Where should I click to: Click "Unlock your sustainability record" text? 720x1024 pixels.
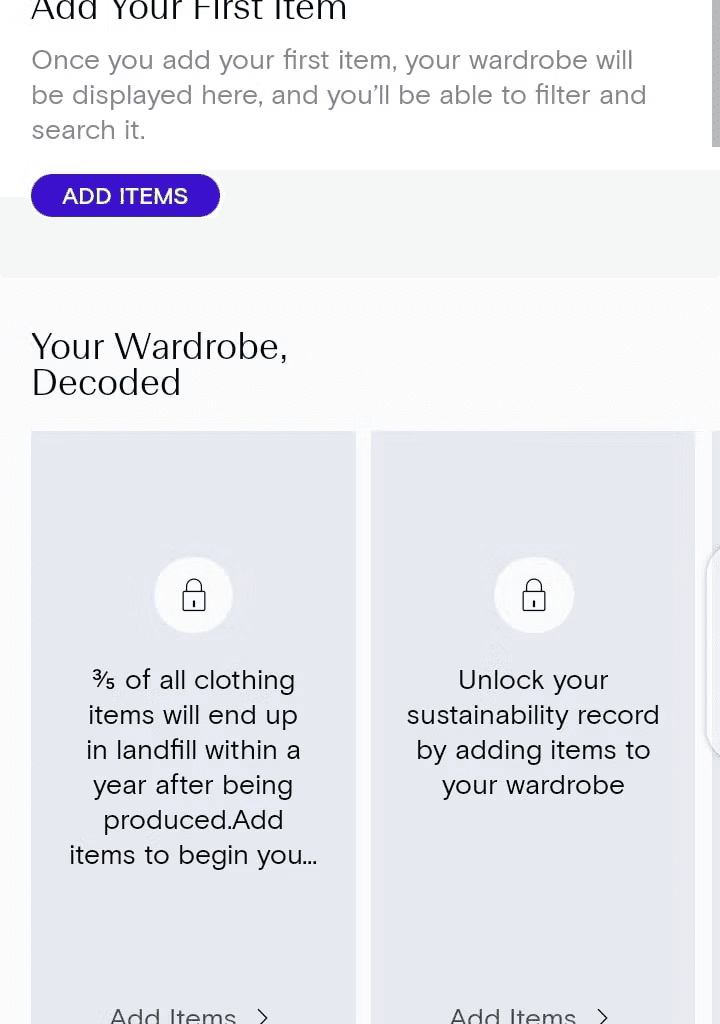(533, 697)
